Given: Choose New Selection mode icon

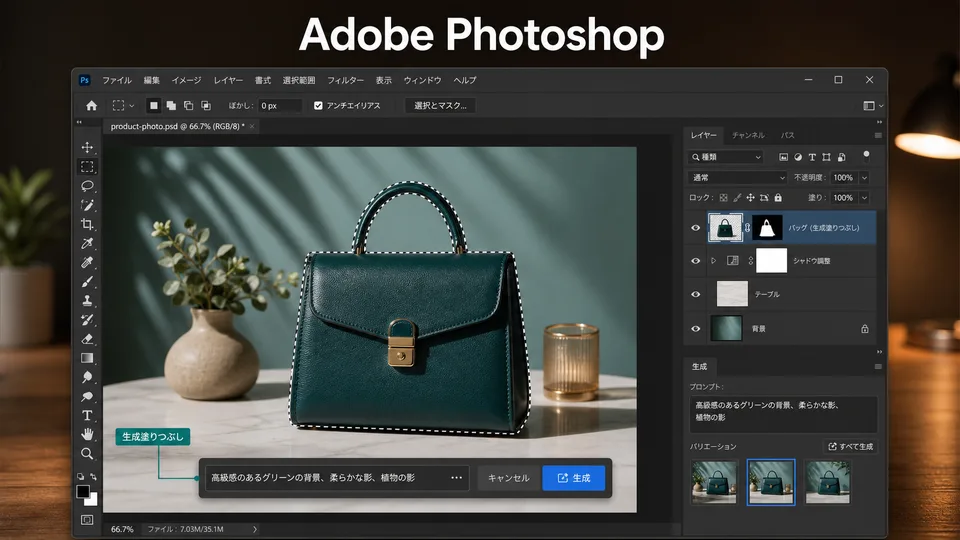Looking at the screenshot, I should click(154, 105).
